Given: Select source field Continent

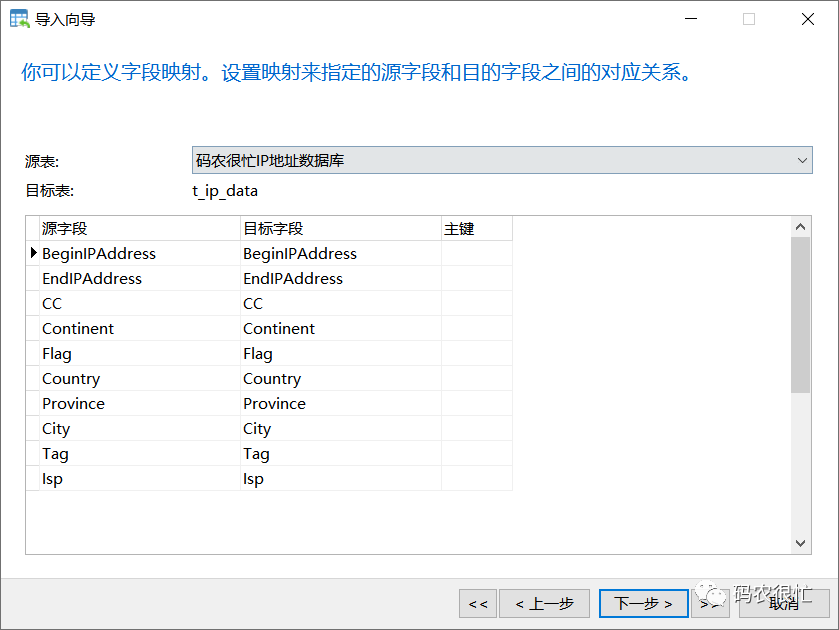Looking at the screenshot, I should coord(140,328).
